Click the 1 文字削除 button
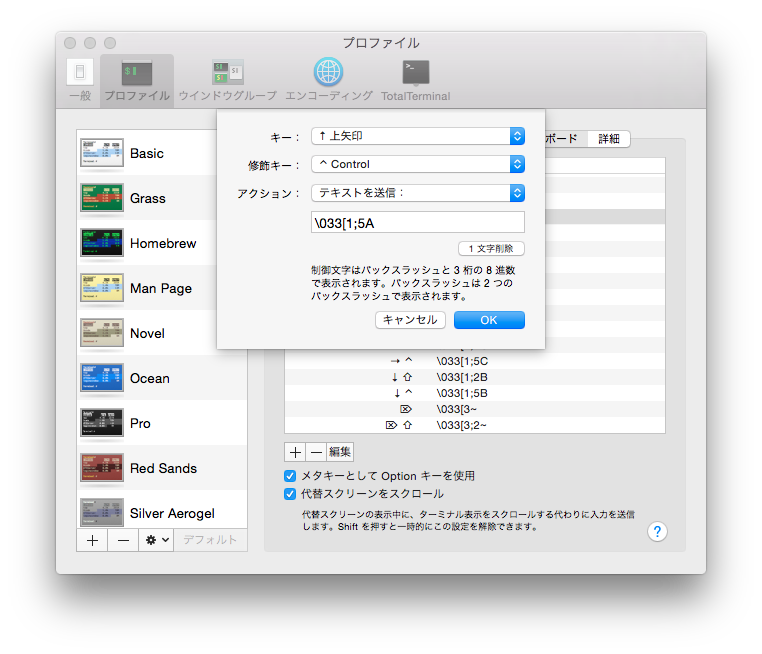 [491, 248]
